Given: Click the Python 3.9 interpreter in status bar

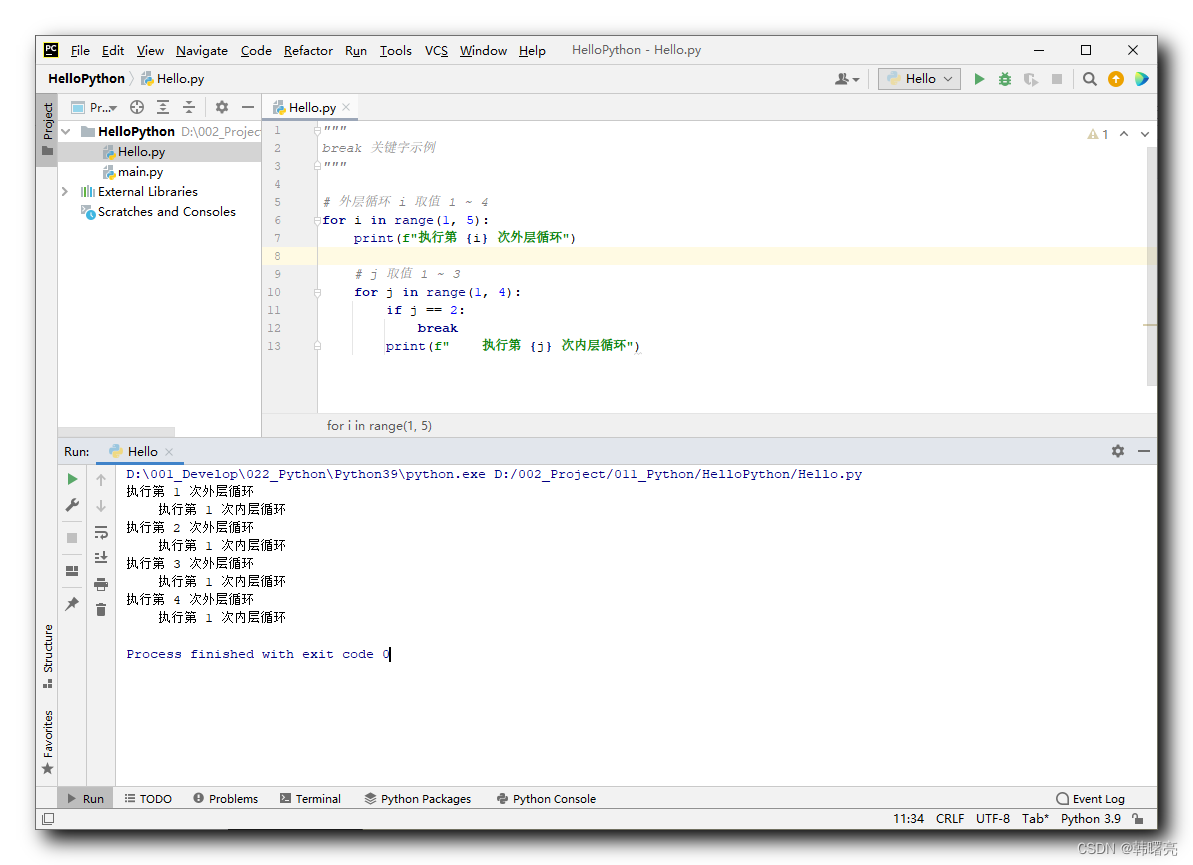Looking at the screenshot, I should (1090, 819).
